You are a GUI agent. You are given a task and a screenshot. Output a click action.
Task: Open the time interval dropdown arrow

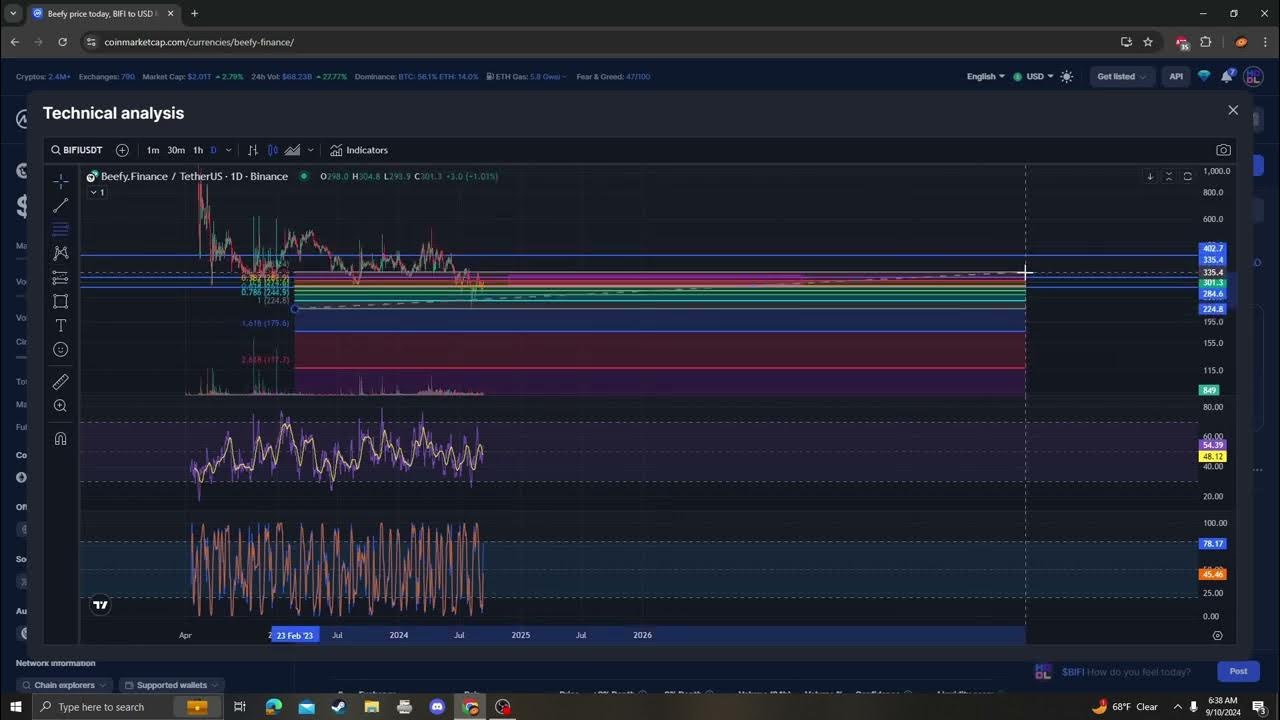[229, 150]
